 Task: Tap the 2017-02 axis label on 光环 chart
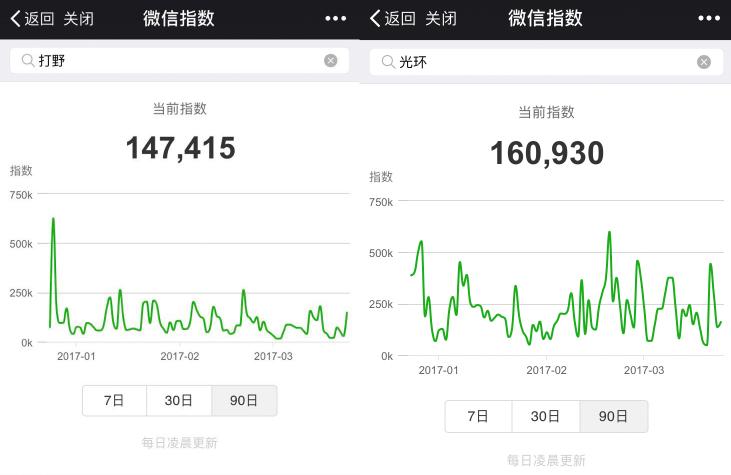pyautogui.click(x=546, y=371)
